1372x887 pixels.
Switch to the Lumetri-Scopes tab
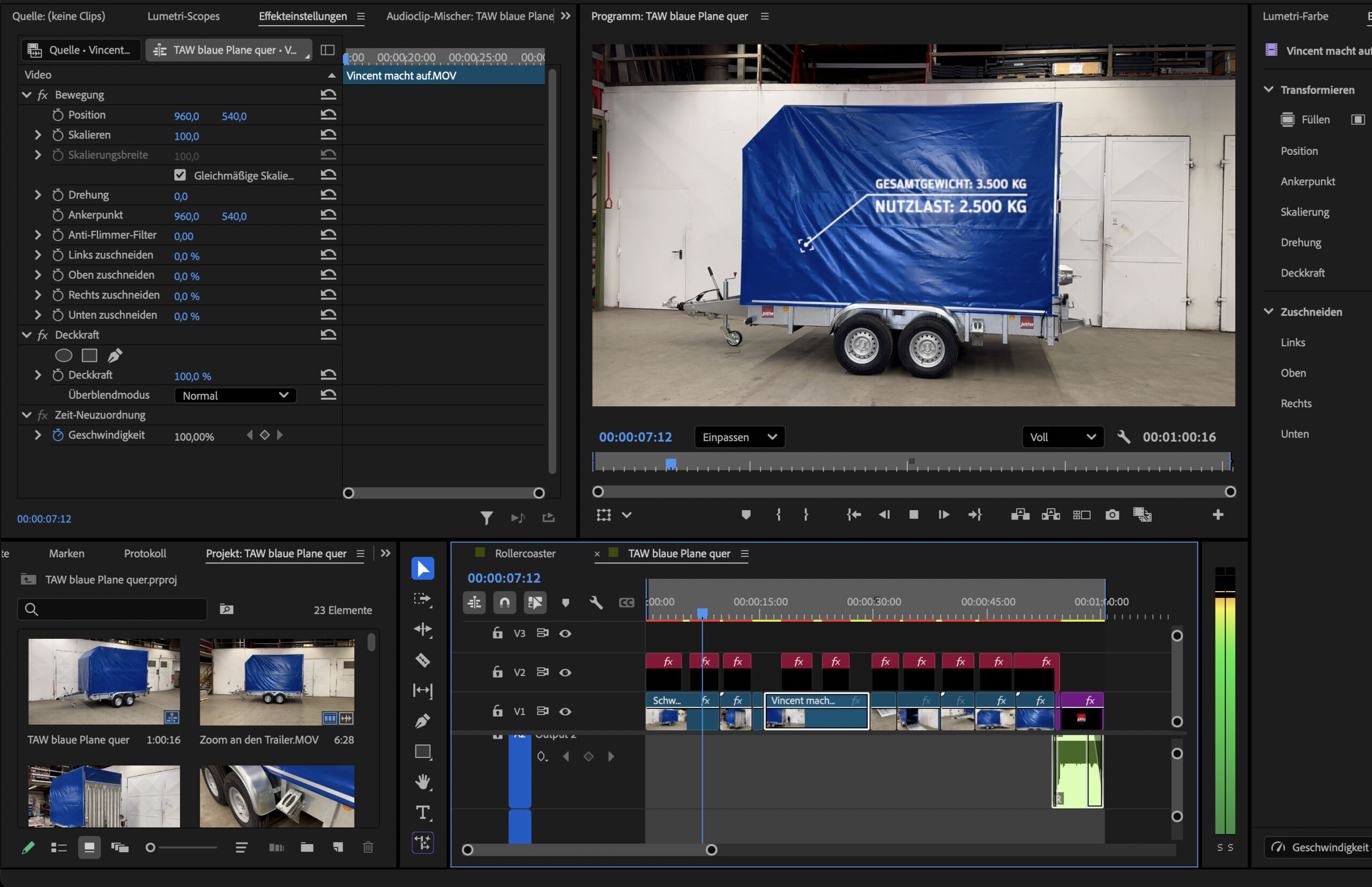coord(183,16)
